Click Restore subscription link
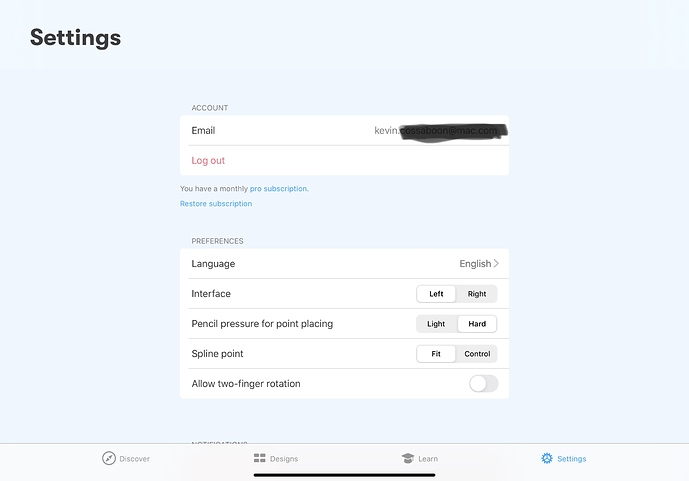Image resolution: width=689 pixels, height=481 pixels. click(x=216, y=203)
